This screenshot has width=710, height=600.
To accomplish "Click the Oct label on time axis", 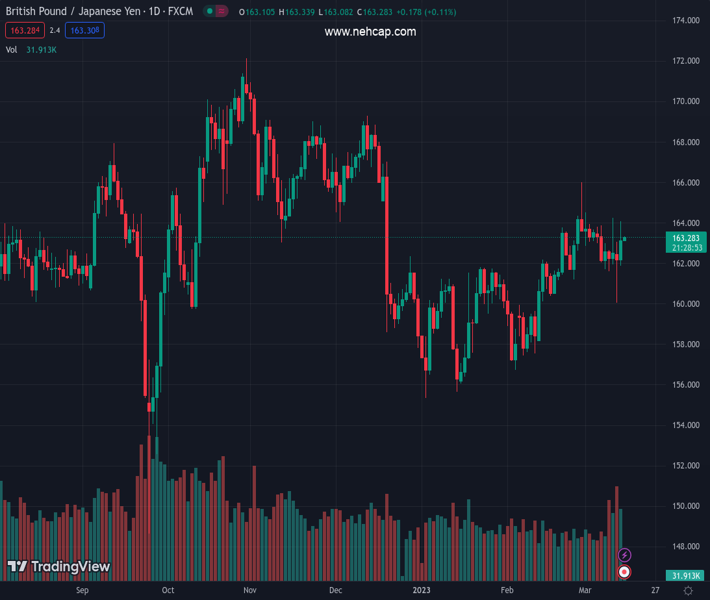I will tap(168, 591).
